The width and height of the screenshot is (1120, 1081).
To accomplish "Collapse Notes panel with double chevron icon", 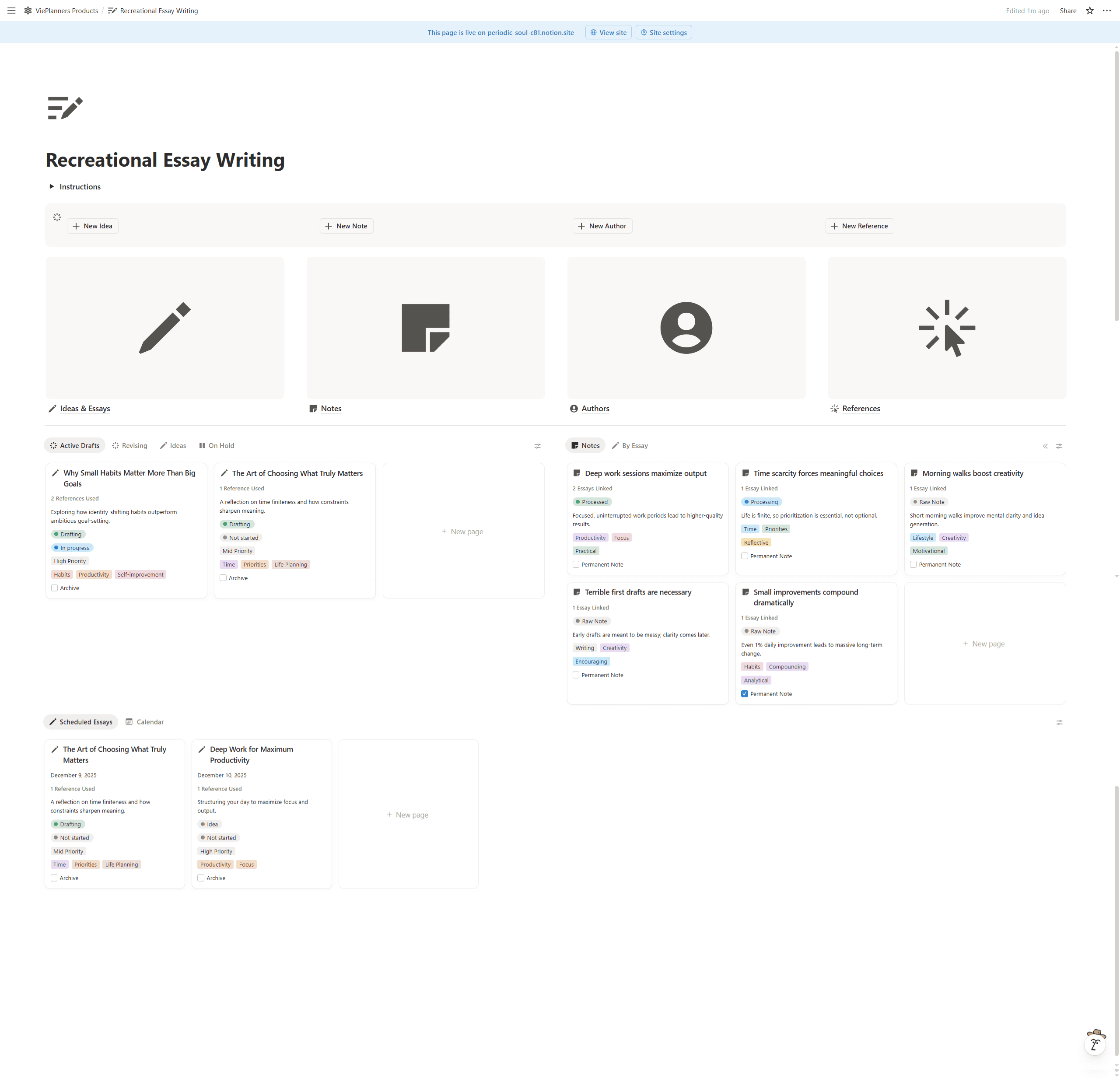I will point(1045,446).
